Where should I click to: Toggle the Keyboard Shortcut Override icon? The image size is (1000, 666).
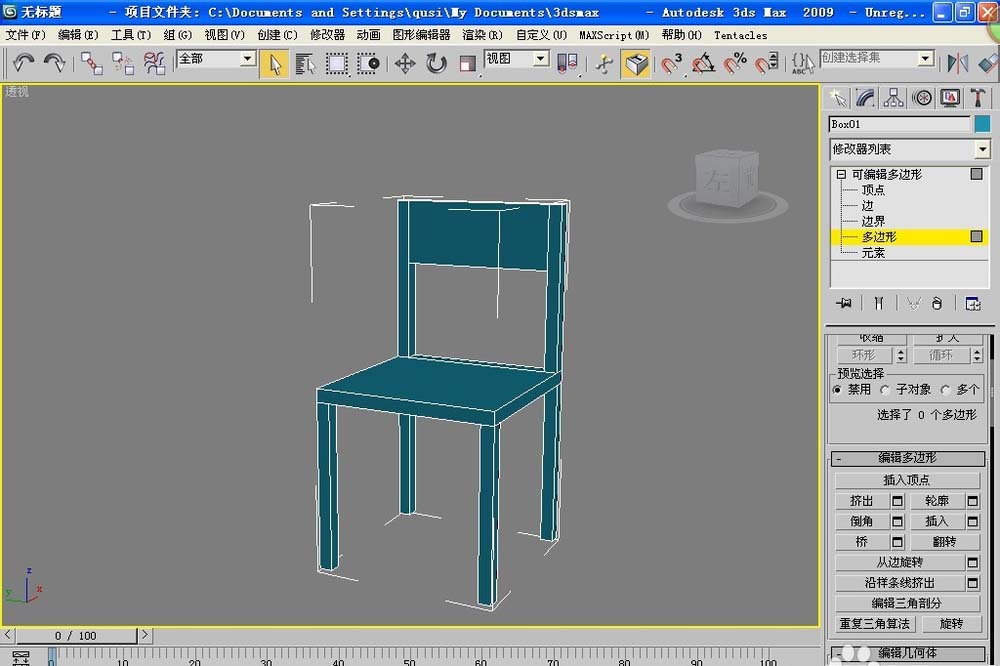[x=636, y=64]
